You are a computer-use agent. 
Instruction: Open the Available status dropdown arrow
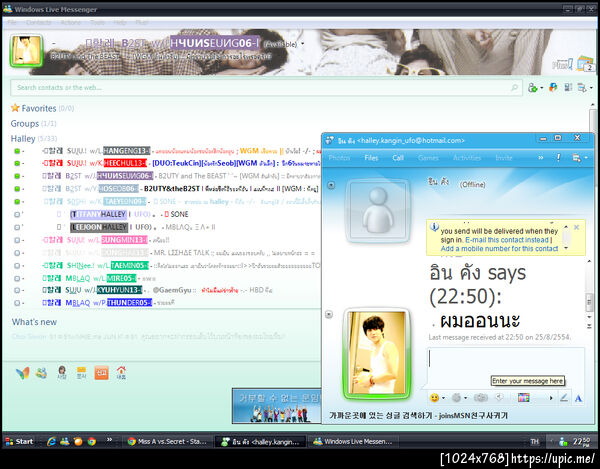pyautogui.click(x=303, y=44)
